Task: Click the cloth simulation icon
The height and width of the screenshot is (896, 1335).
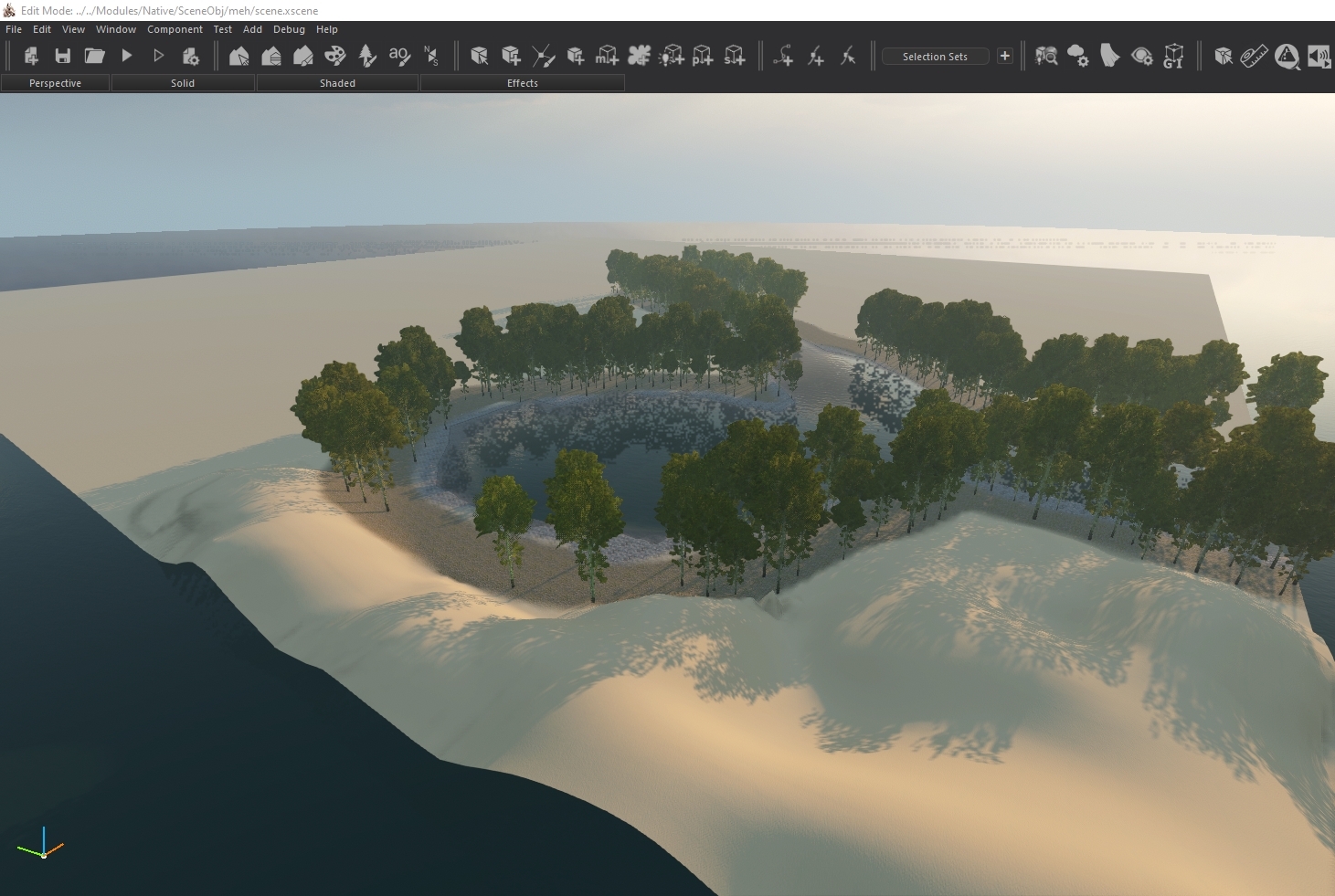Action: [x=1109, y=56]
